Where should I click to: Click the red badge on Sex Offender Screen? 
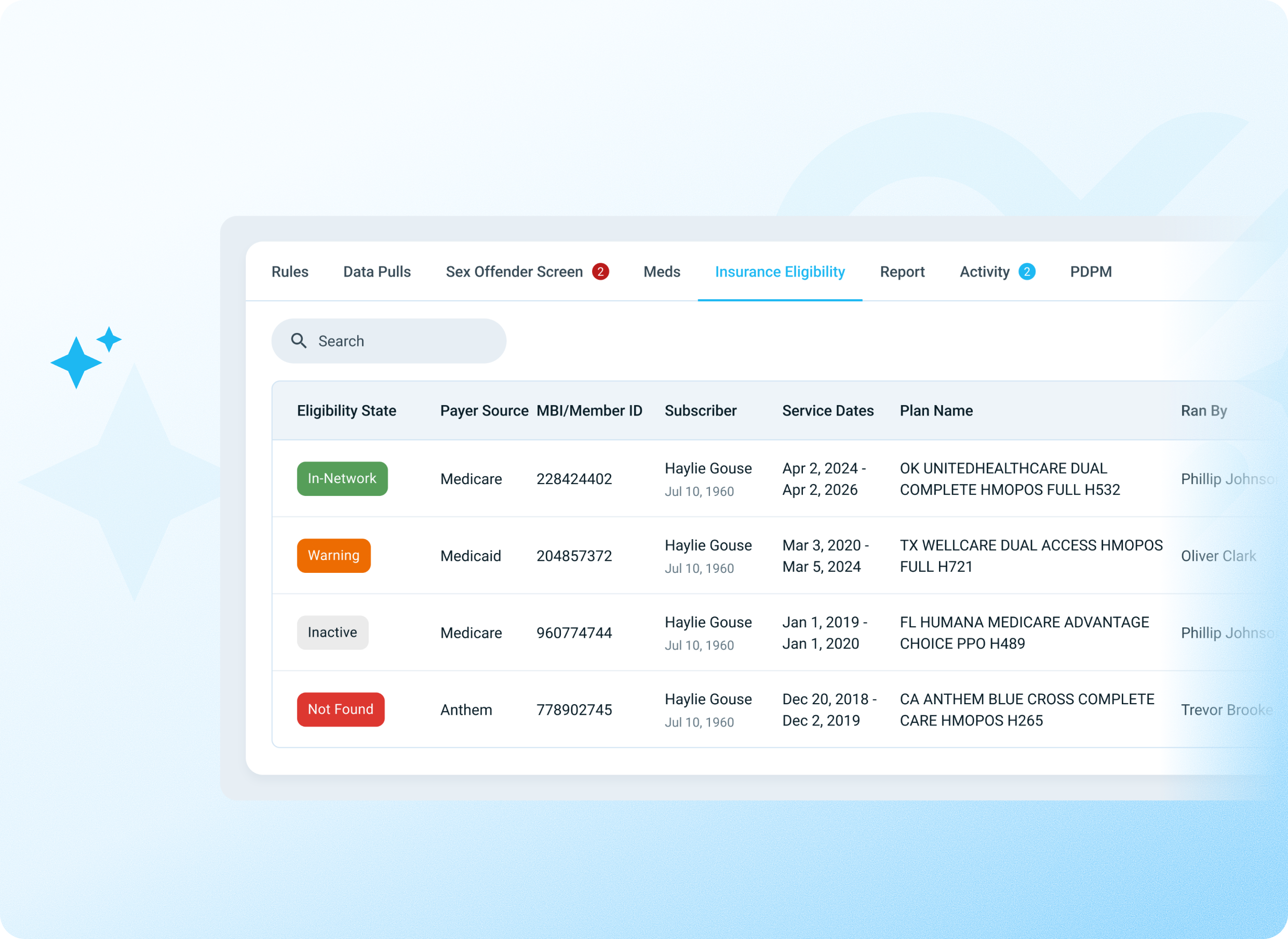coord(600,272)
